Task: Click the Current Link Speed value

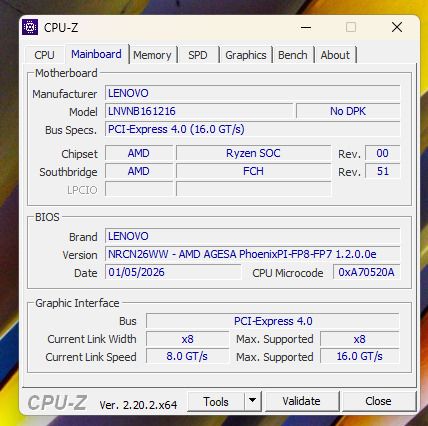Action: [187, 356]
